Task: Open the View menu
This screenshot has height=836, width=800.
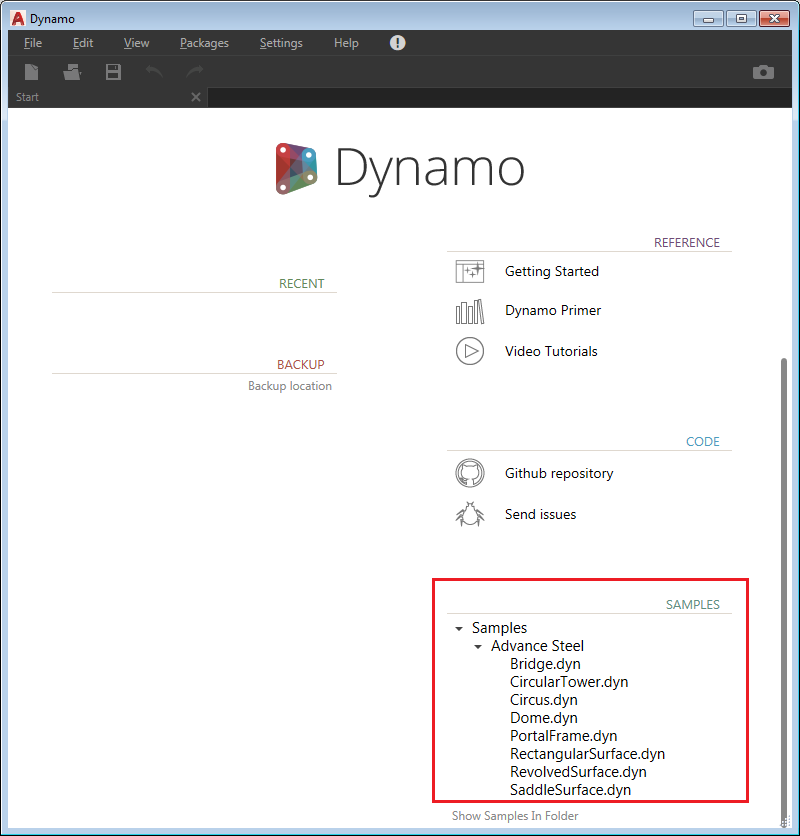Action: (x=137, y=43)
